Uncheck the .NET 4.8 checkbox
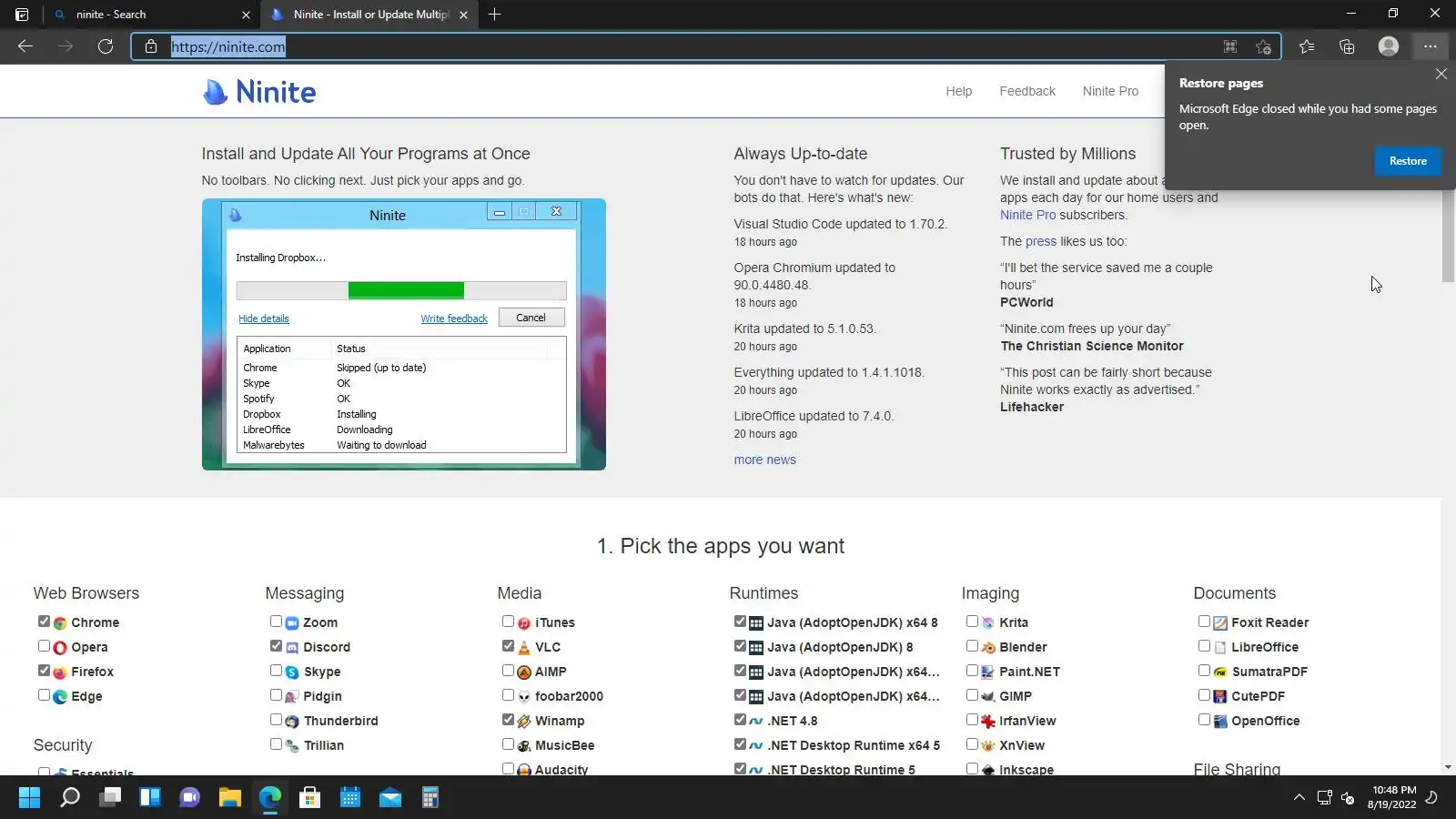Screen dimensions: 1456x819 (x=740, y=720)
